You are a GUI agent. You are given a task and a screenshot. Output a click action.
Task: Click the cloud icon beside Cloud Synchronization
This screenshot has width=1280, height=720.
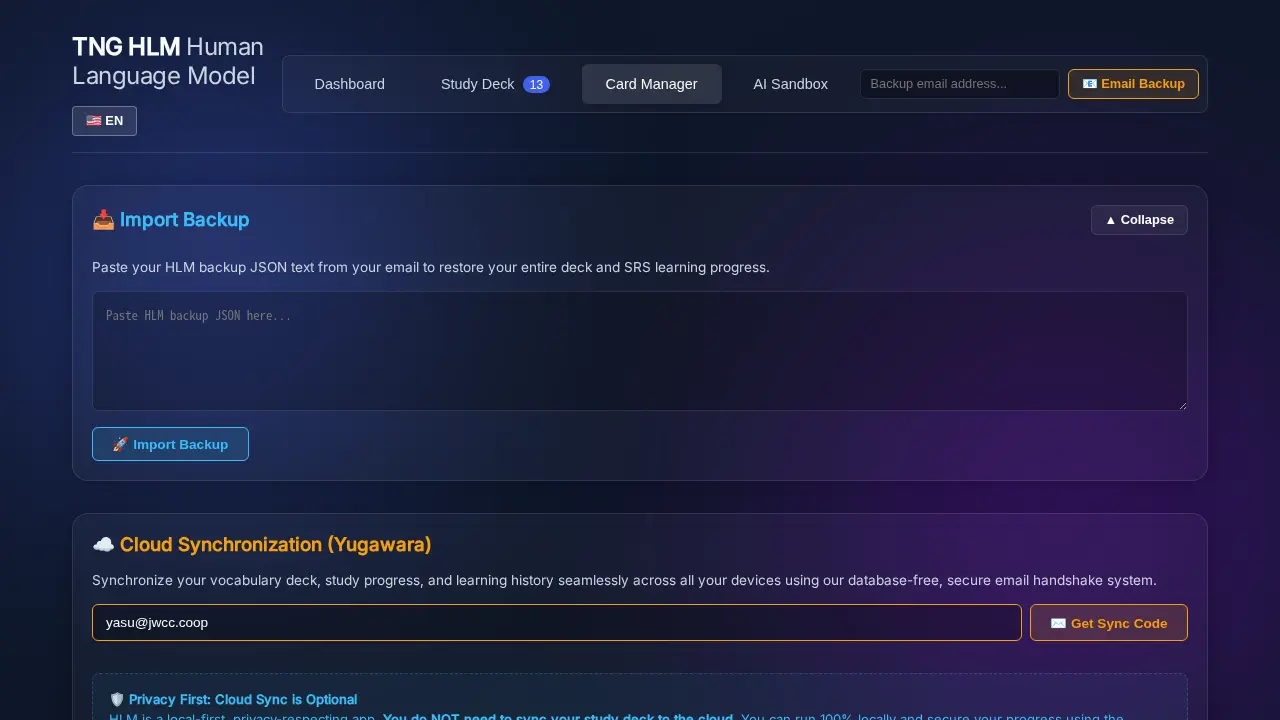click(103, 545)
